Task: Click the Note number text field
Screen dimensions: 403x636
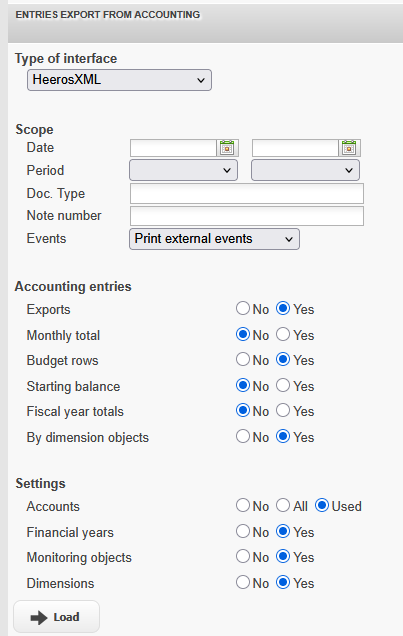Action: click(x=247, y=216)
